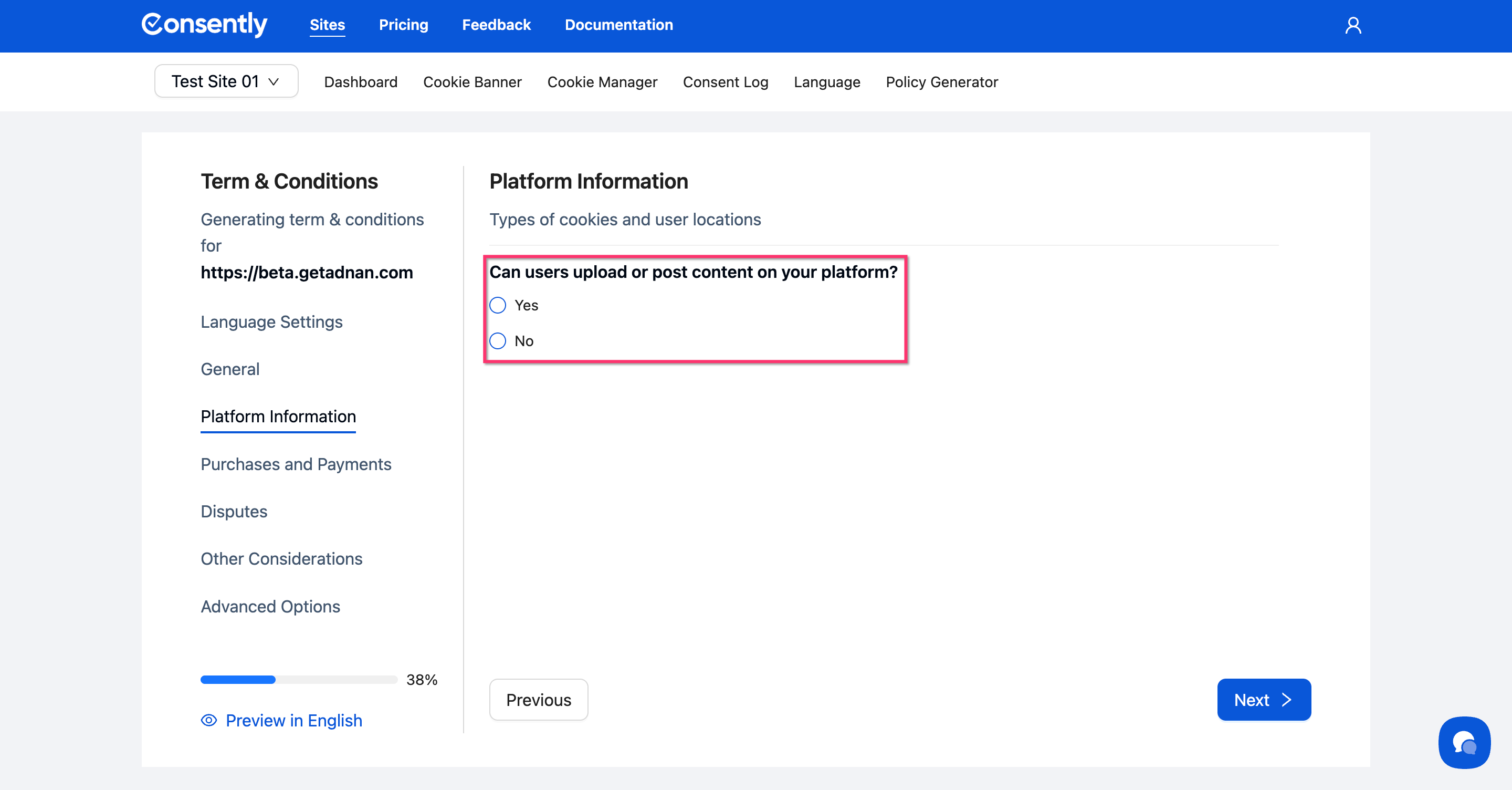Go to the Pricing page
Image resolution: width=1512 pixels, height=790 pixels.
point(403,25)
